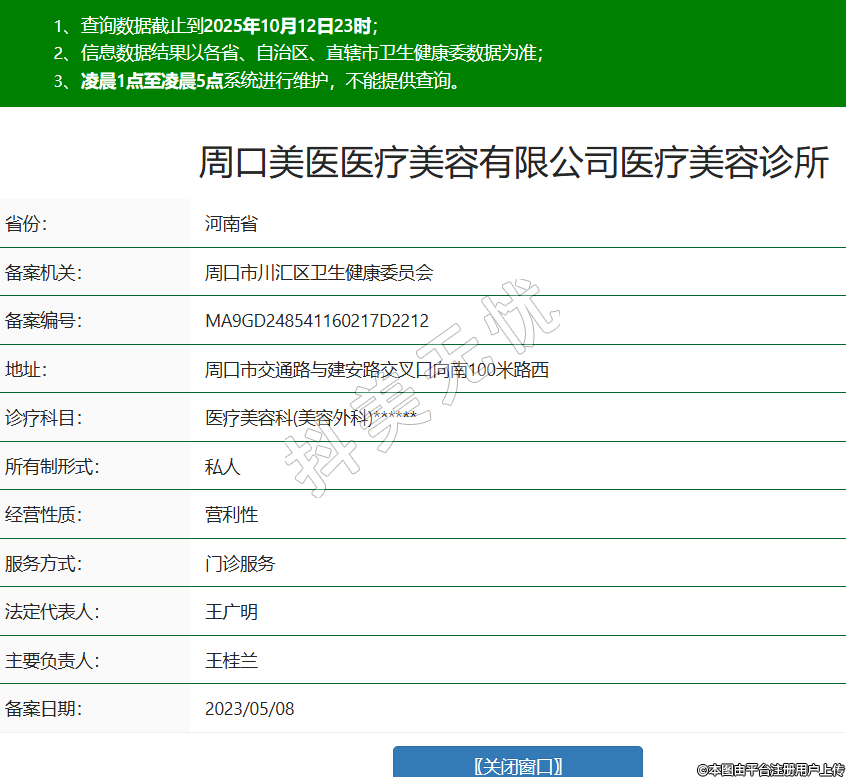Click the 省份 row label
The width and height of the screenshot is (846, 777).
[x=26, y=224]
